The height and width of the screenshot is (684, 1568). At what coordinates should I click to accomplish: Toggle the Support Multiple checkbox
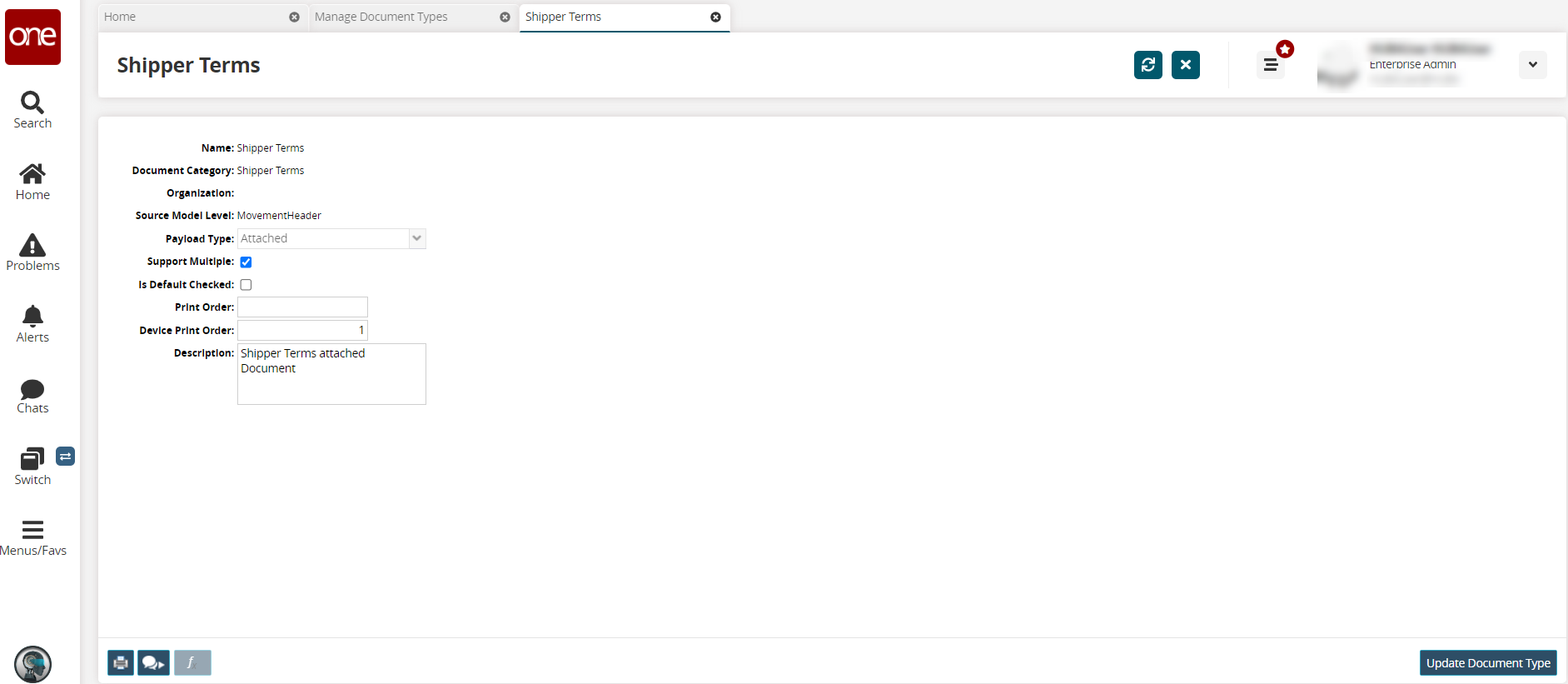point(246,262)
